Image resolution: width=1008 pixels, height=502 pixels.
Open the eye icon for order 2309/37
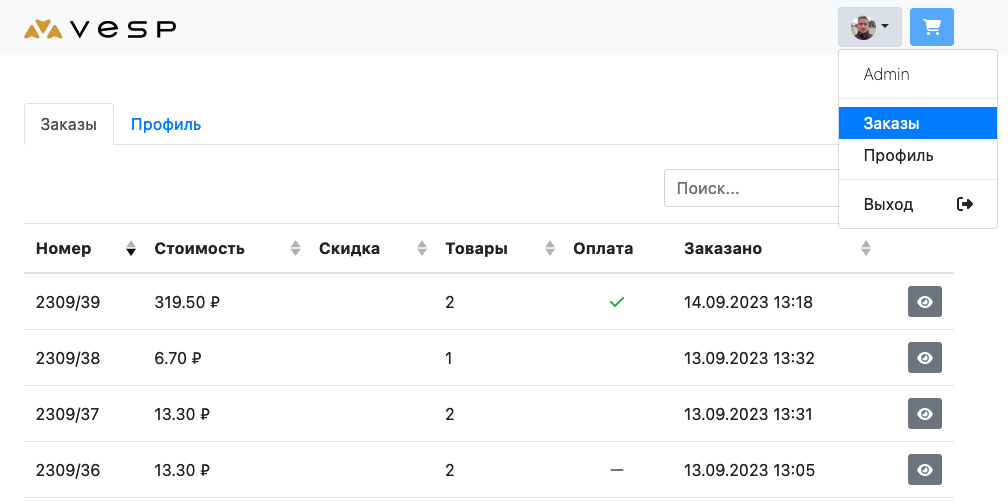[924, 413]
